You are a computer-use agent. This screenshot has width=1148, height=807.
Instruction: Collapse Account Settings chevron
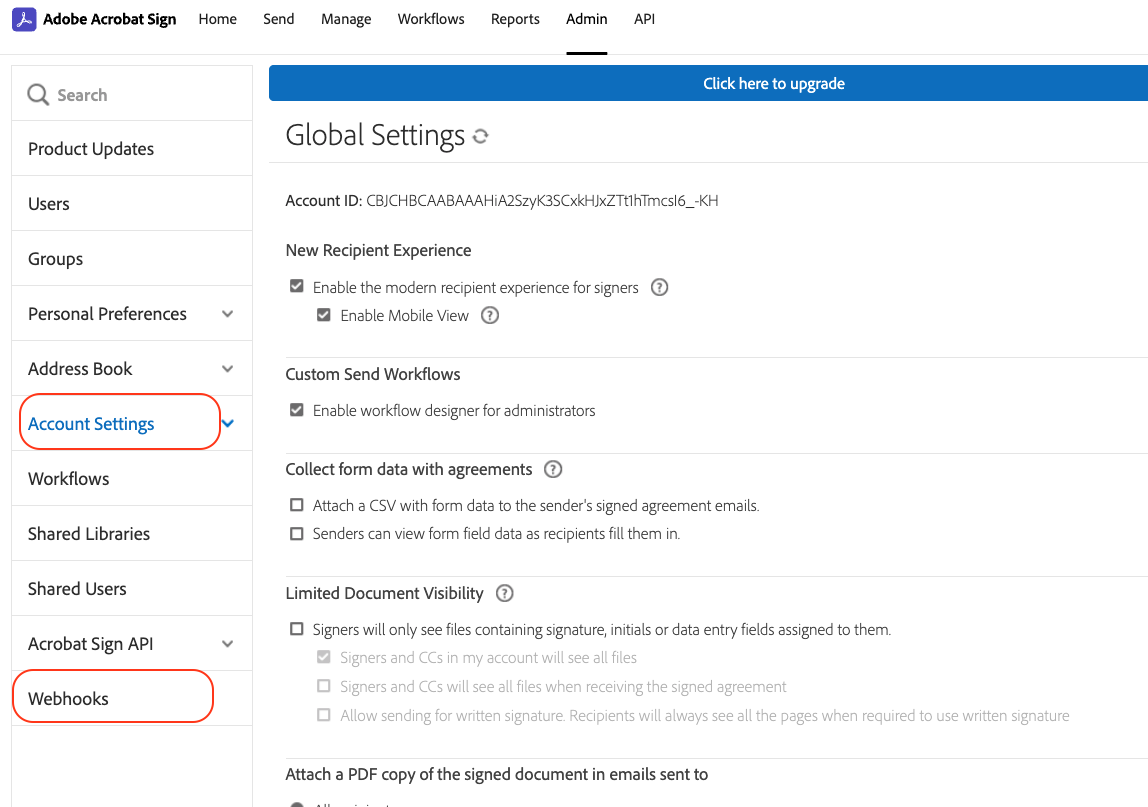point(228,423)
